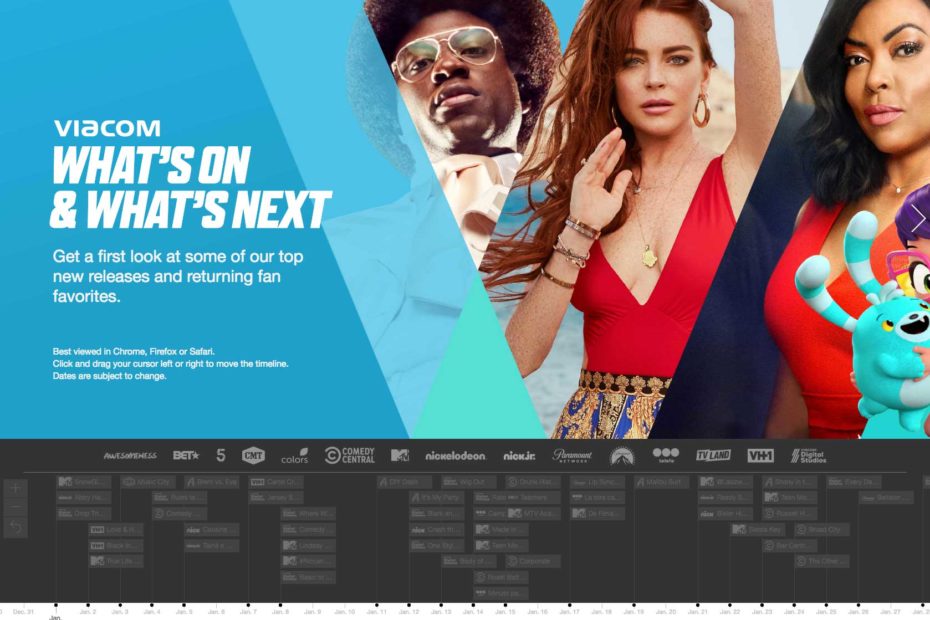Click the Viacom wordmark in the hero
930x620 pixels.
pyautogui.click(x=107, y=128)
